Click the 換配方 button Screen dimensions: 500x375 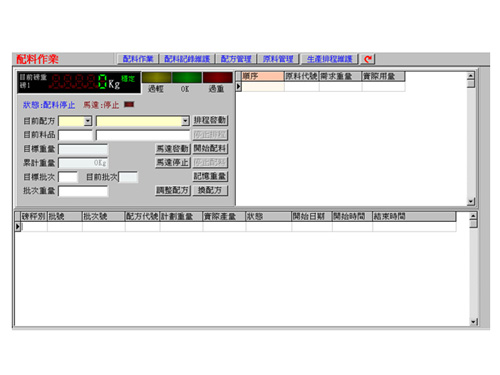210,190
